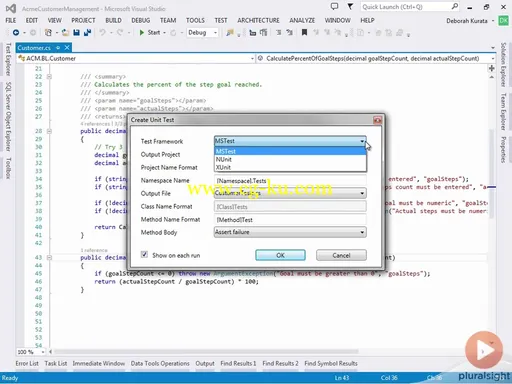Click the comment out lines toolbar icon
This screenshot has width=512, height=384.
[x=279, y=33]
